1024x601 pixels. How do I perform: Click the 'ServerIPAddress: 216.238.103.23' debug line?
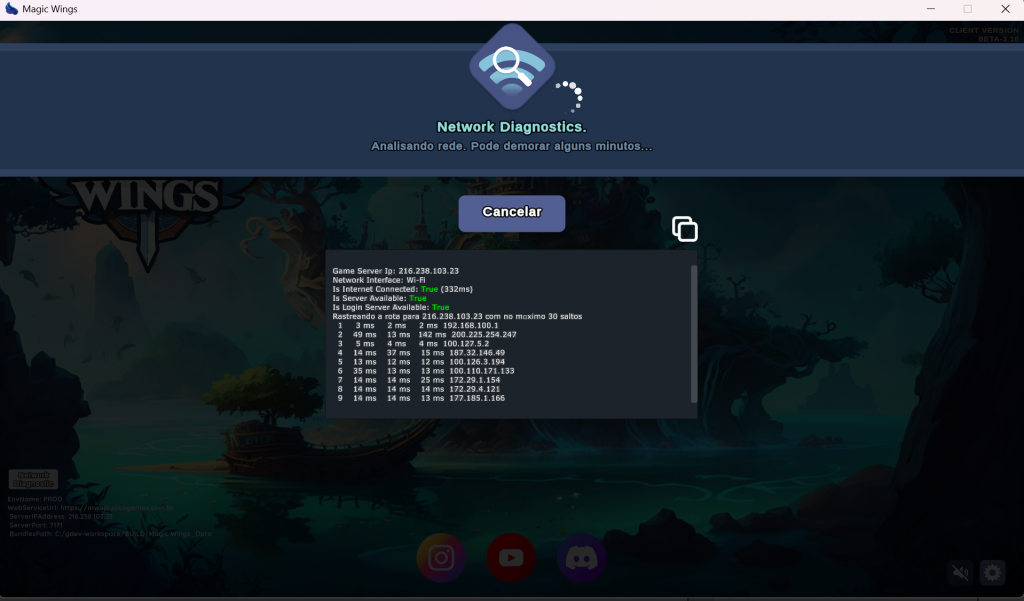point(61,517)
